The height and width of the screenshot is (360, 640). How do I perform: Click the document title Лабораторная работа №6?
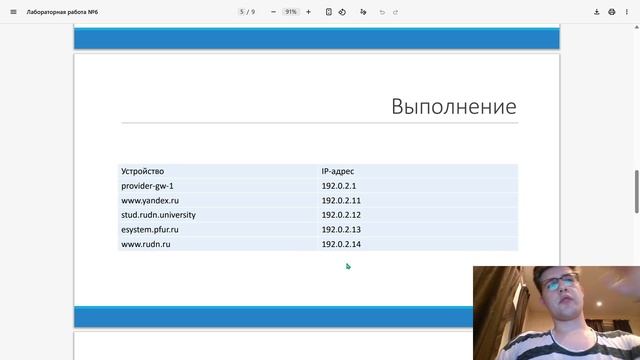62,12
